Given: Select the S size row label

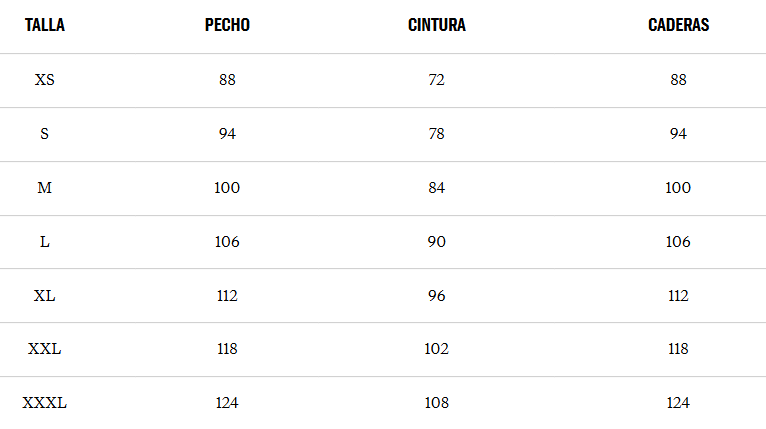Looking at the screenshot, I should coord(44,134).
